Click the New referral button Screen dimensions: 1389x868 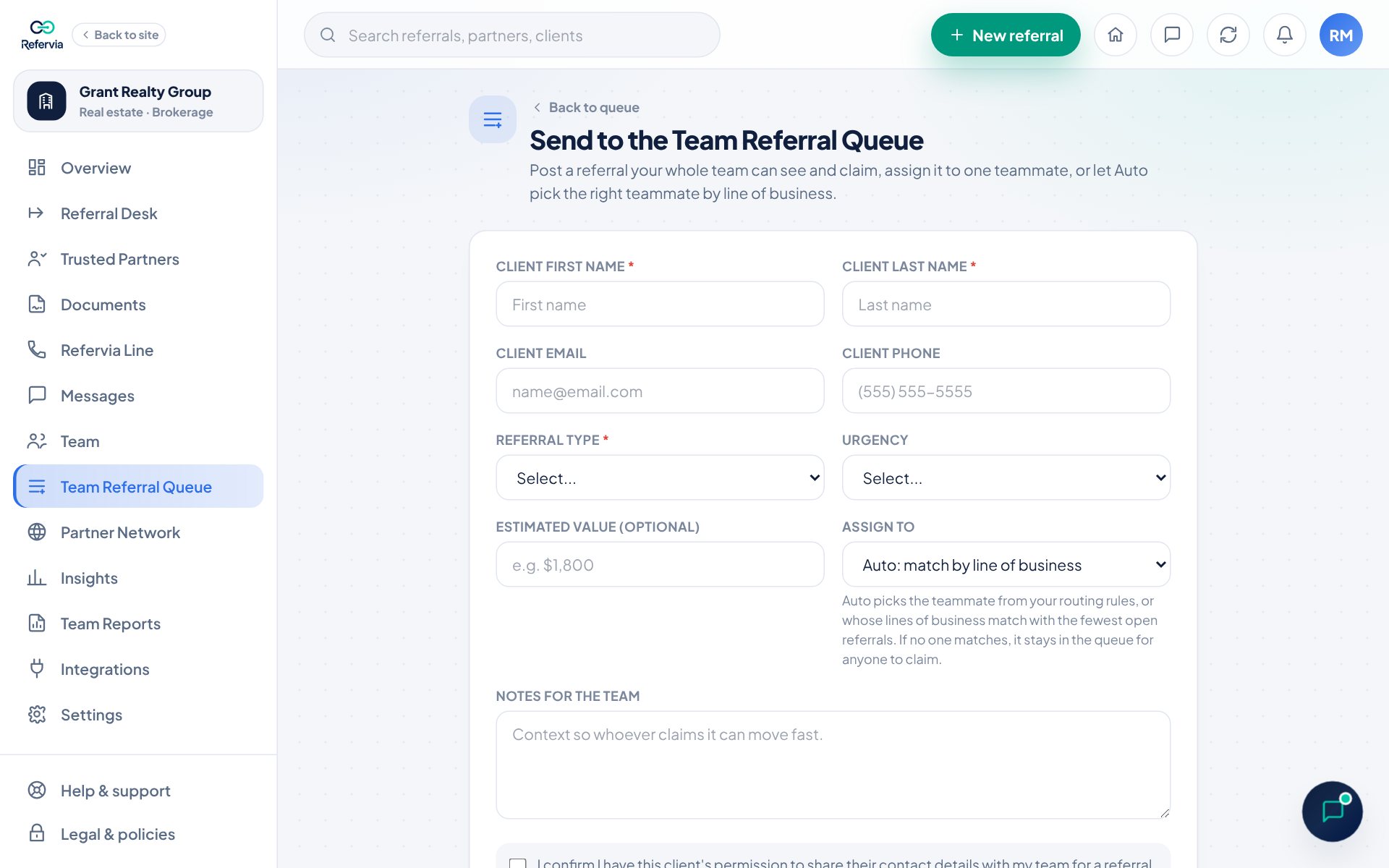[x=1006, y=35]
